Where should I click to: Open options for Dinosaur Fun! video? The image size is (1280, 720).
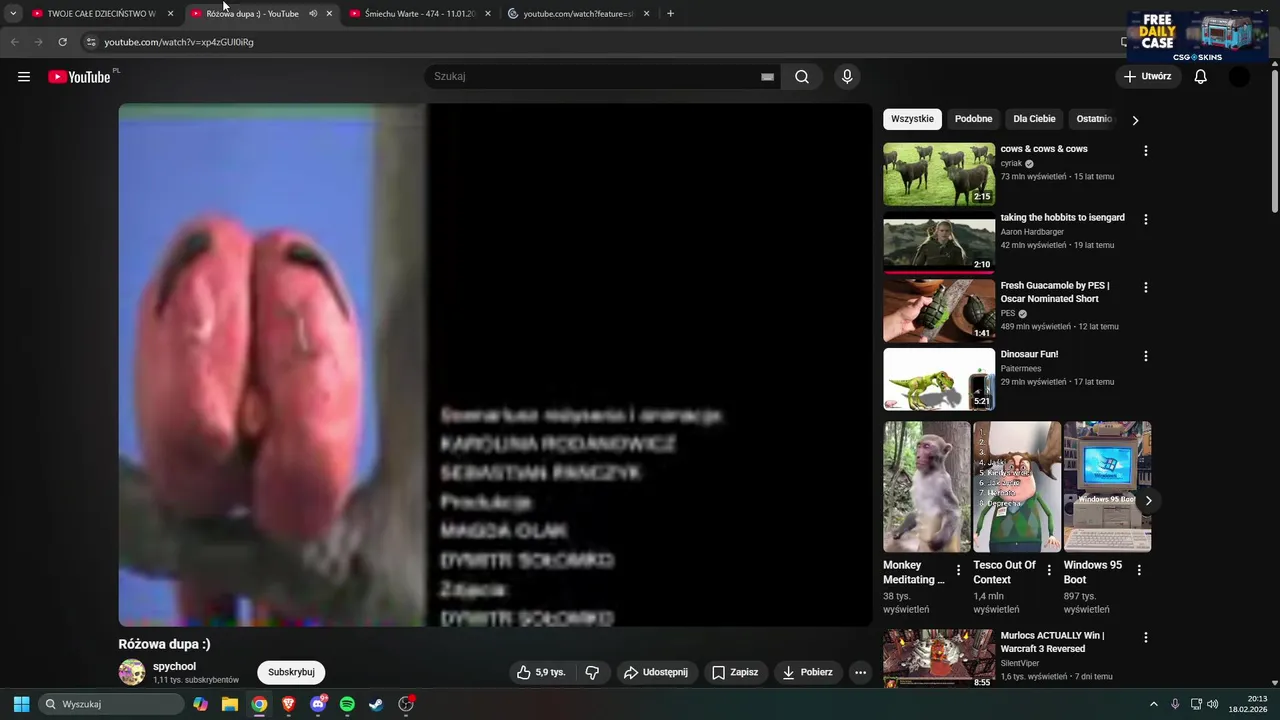point(1146,356)
